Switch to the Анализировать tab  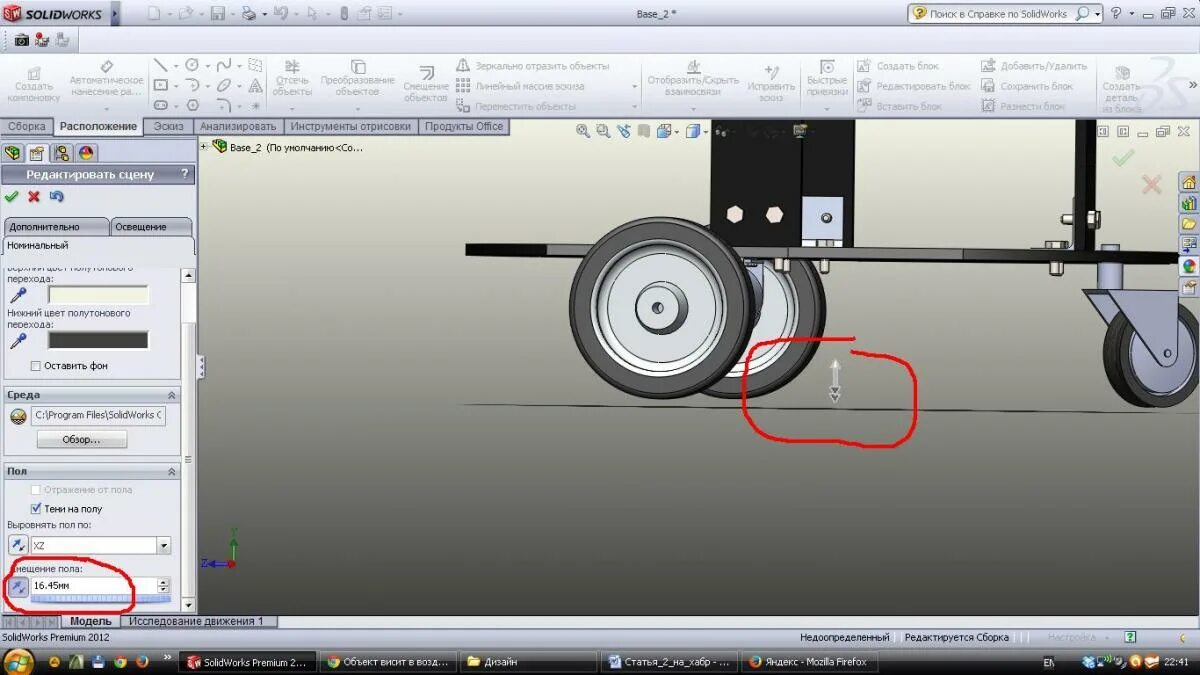(237, 126)
